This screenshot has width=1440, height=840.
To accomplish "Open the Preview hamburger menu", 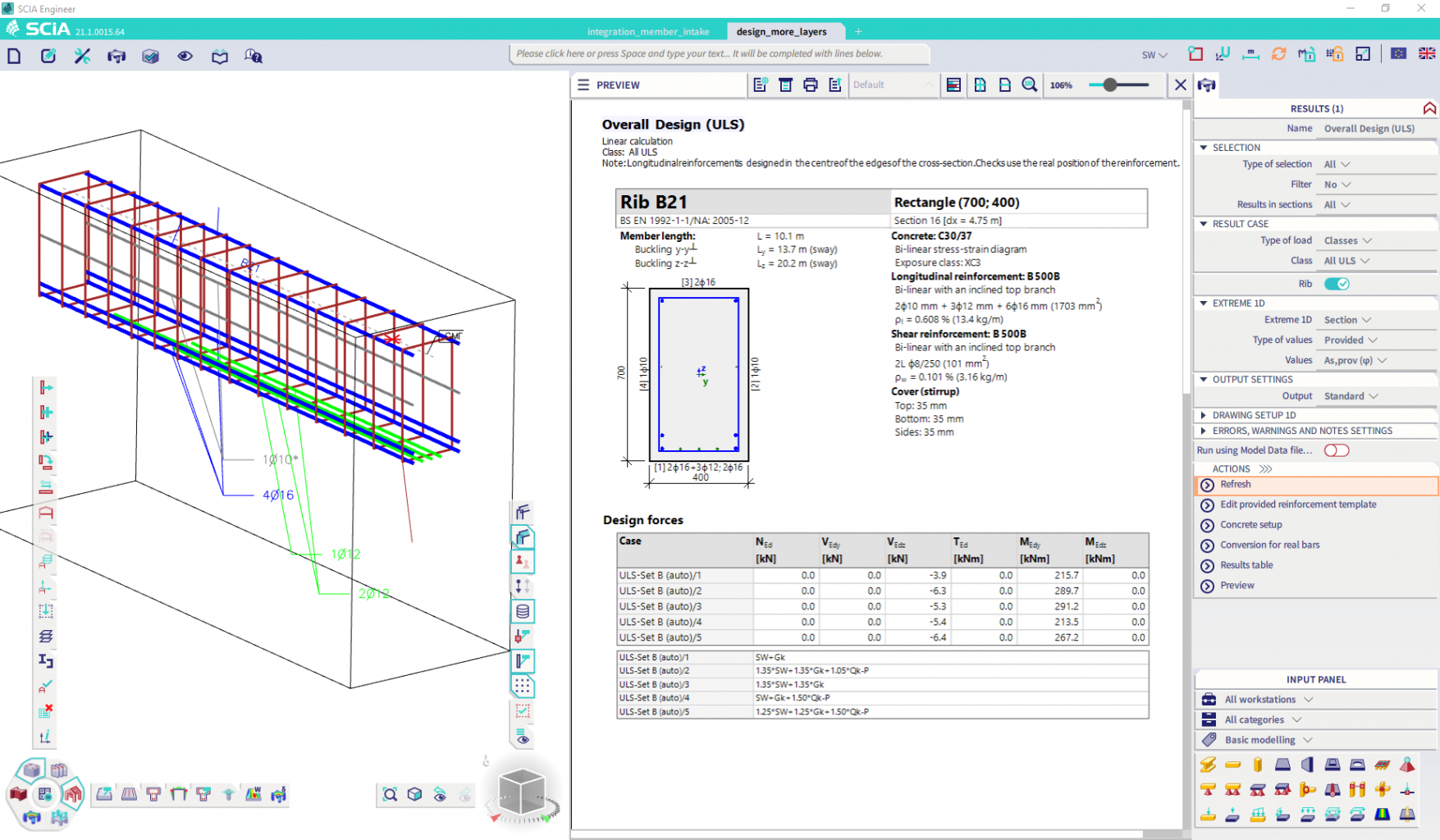I will pyautogui.click(x=583, y=84).
